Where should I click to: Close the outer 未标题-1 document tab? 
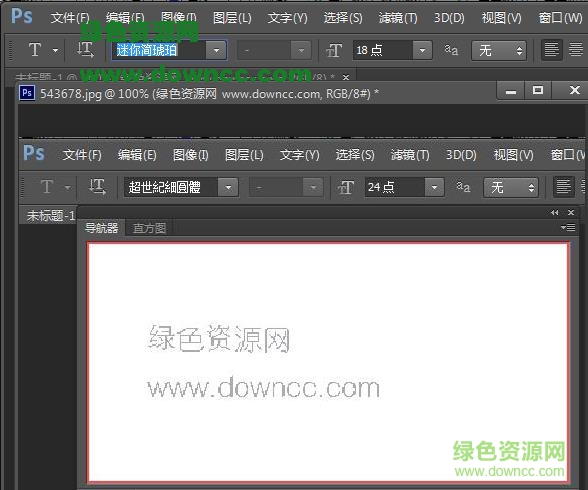point(346,77)
